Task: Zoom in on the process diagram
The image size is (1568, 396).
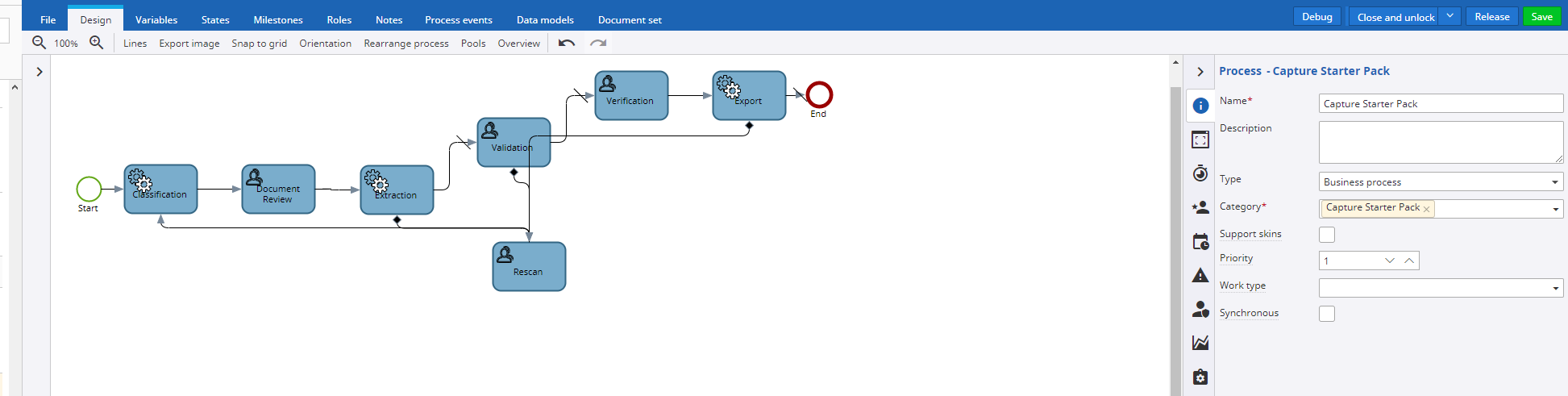Action: pos(96,43)
